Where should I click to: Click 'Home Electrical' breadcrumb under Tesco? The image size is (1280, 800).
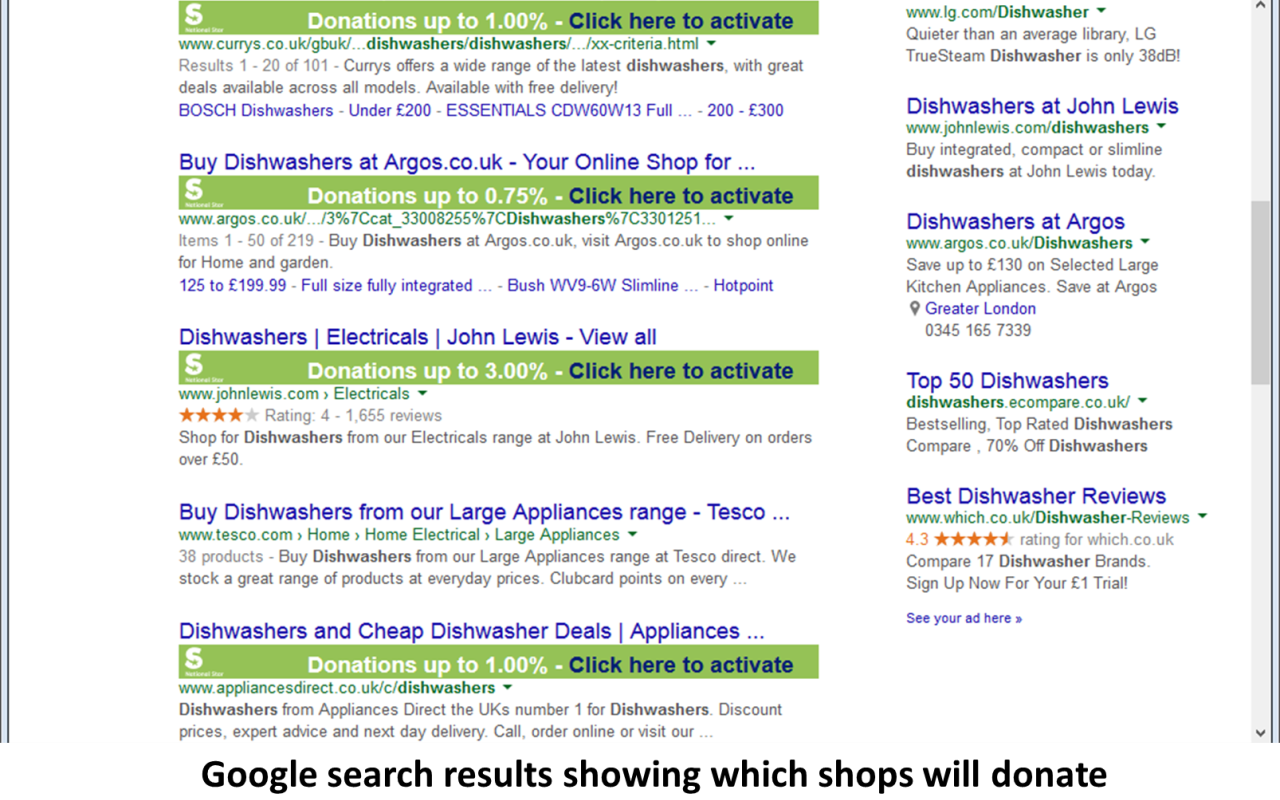click(422, 534)
